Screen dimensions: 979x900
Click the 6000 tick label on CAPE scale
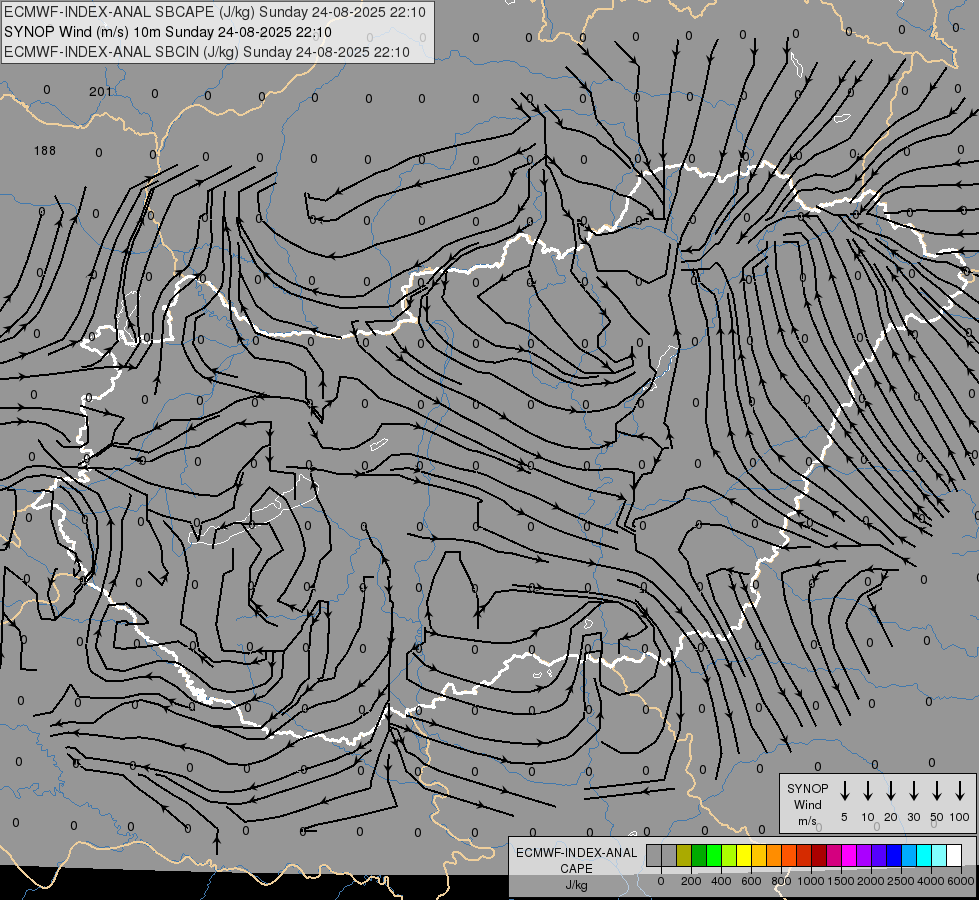coord(960,881)
